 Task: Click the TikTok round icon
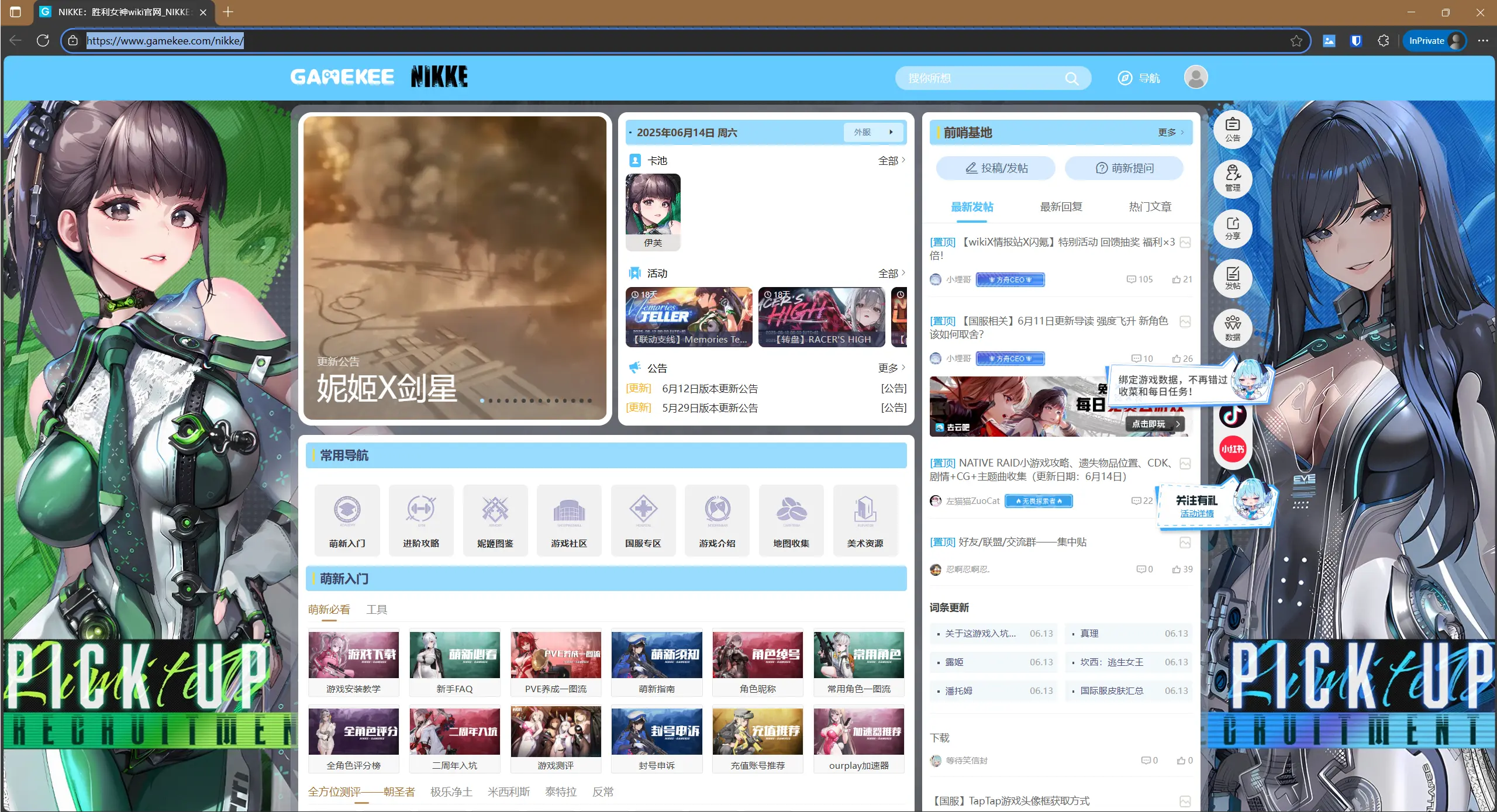coord(1232,416)
